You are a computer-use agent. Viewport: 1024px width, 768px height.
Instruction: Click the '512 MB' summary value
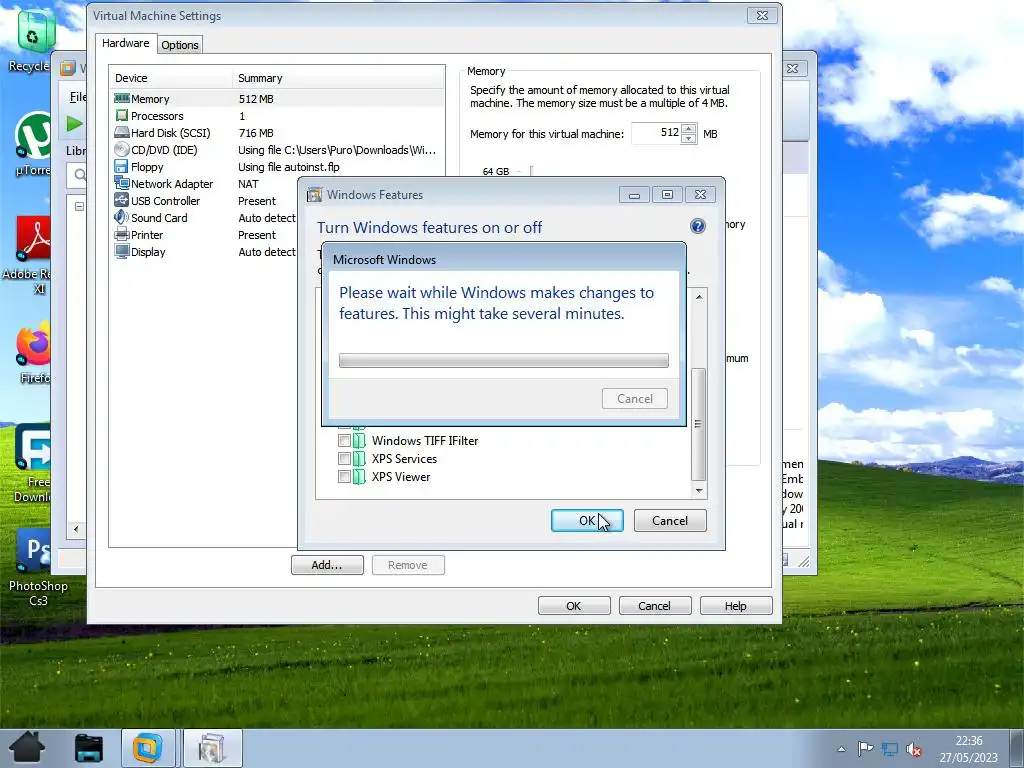point(256,99)
